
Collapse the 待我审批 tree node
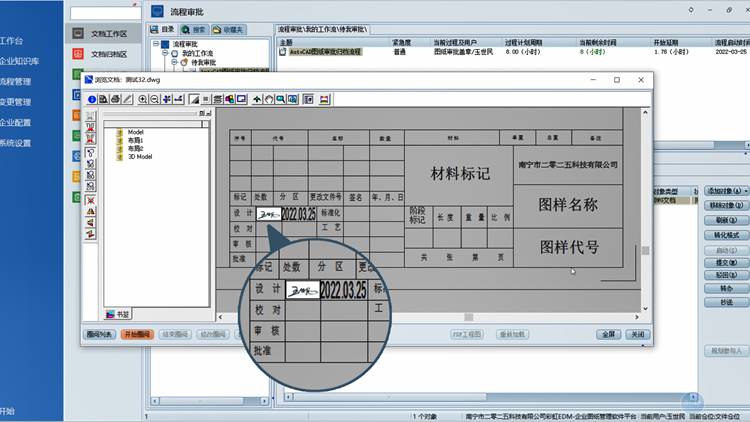[x=173, y=63]
